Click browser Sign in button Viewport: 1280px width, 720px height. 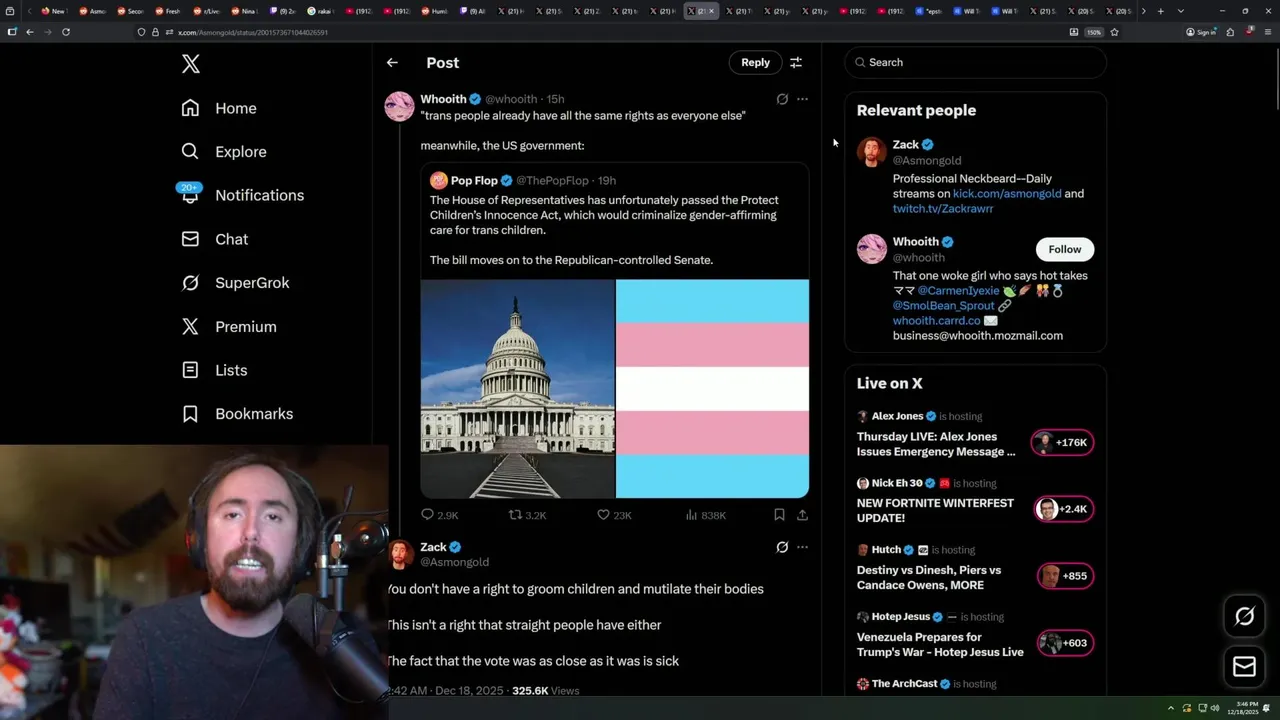click(1200, 32)
